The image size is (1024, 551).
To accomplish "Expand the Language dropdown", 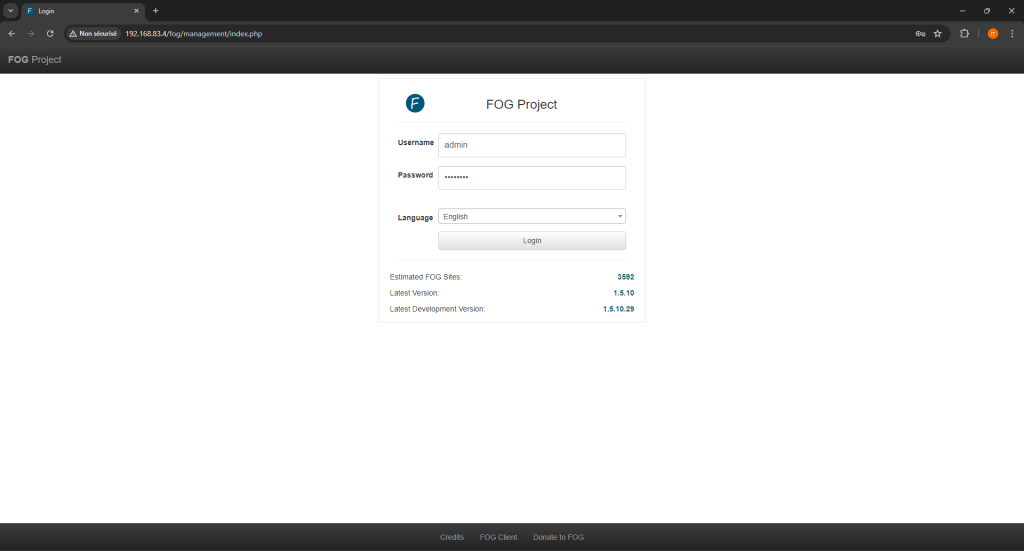I will pyautogui.click(x=532, y=216).
